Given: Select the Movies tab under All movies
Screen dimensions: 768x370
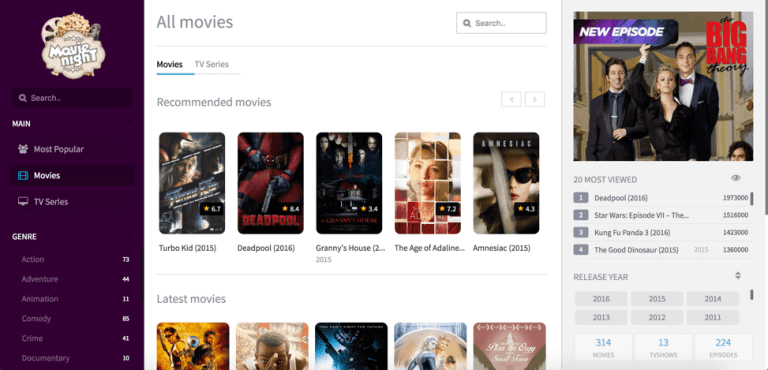Looking at the screenshot, I should [x=169, y=64].
